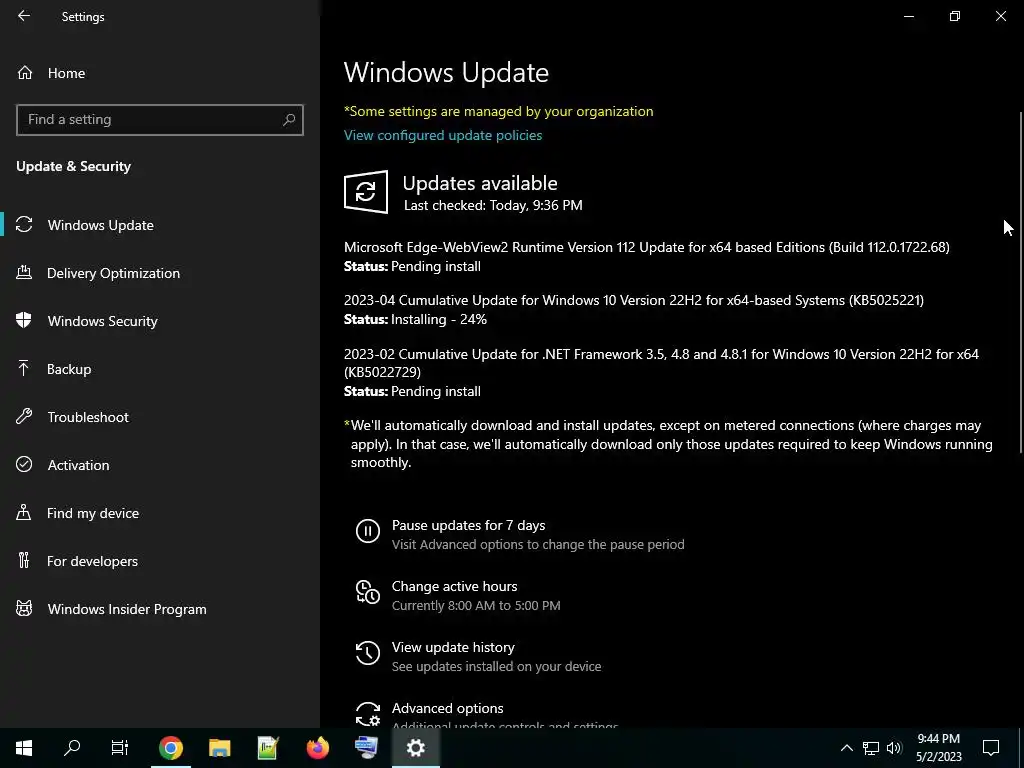Viewport: 1024px width, 768px height.
Task: Show hidden system tray icons
Action: point(846,748)
